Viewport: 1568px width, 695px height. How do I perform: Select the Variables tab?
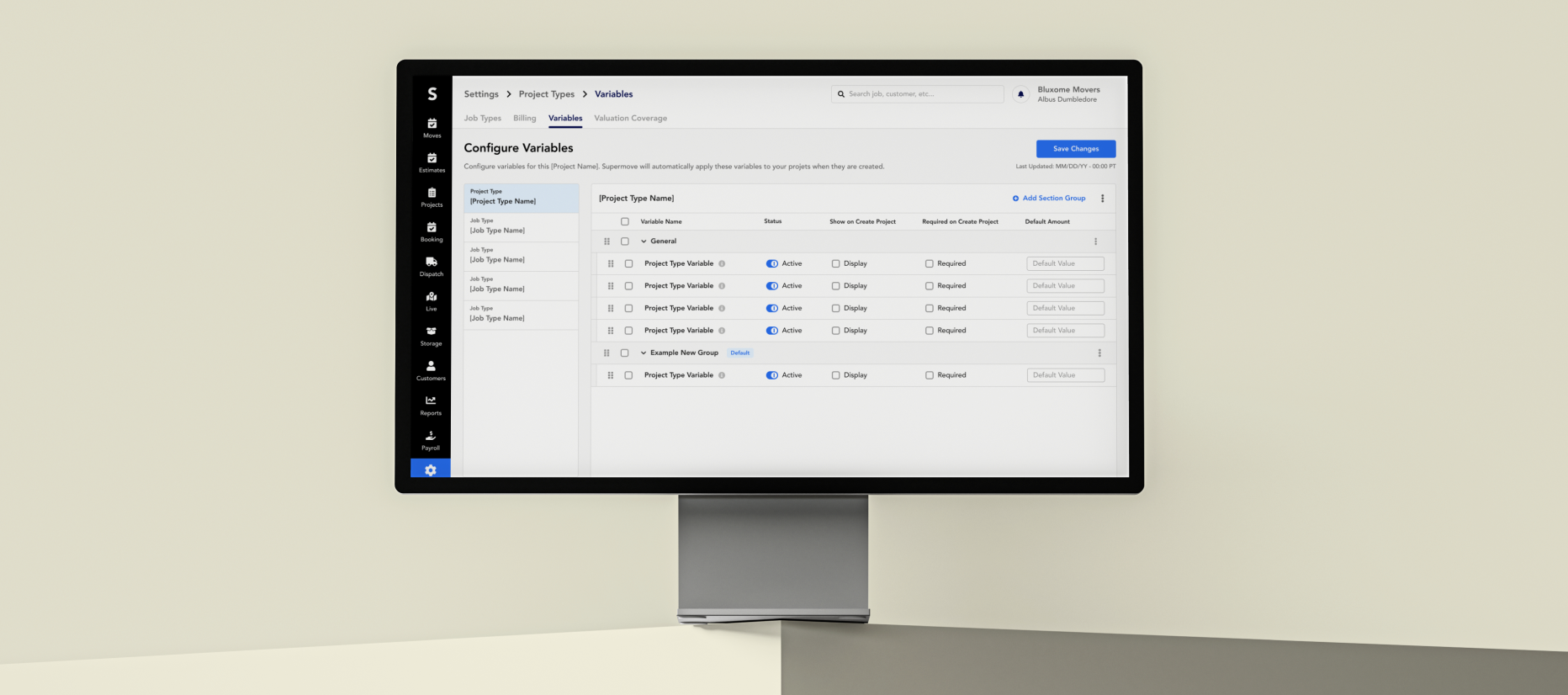pos(565,119)
